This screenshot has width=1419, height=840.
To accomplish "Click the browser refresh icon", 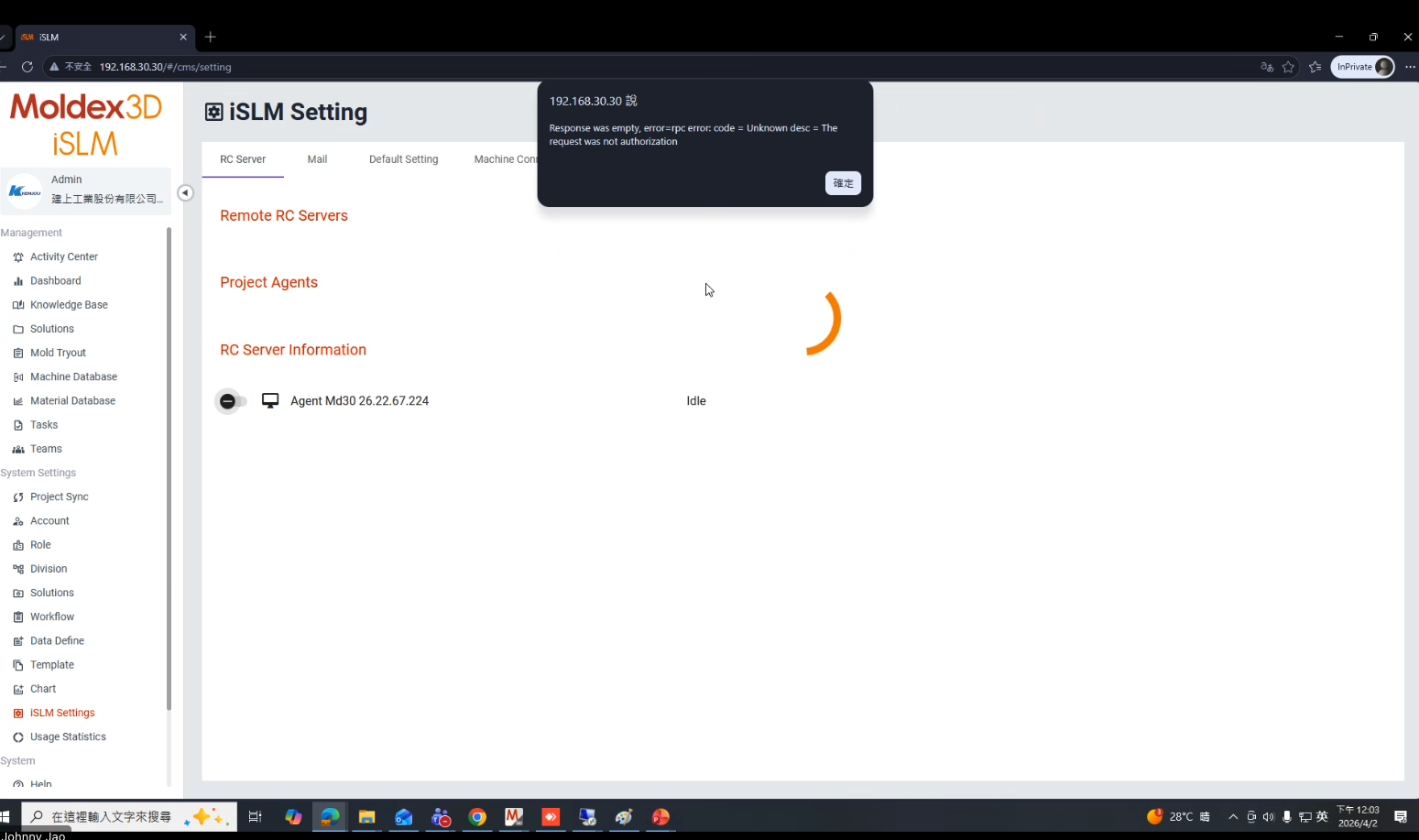I will pos(27,67).
